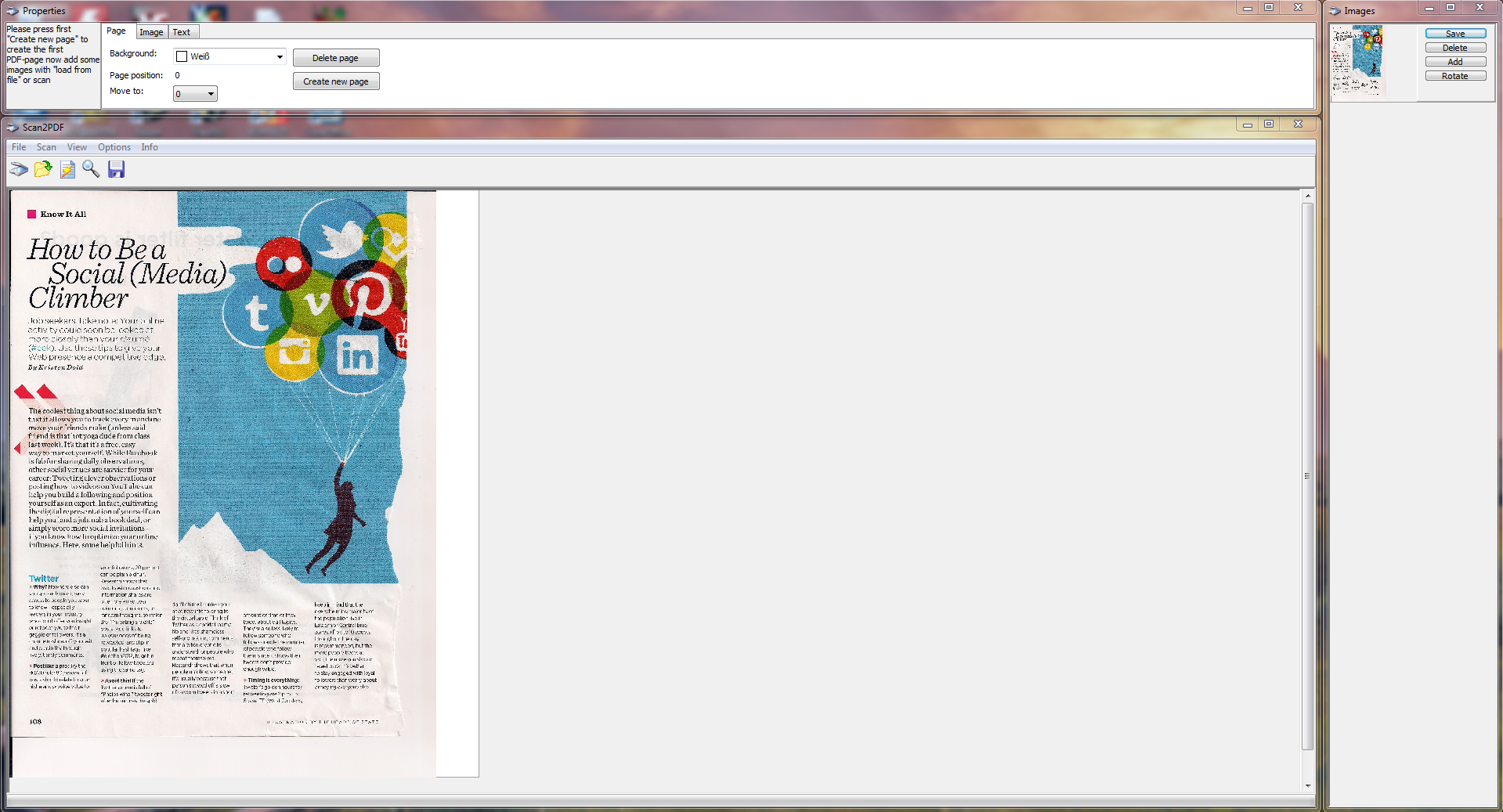
Task: Click the vertical scrollbar down arrow
Action: tap(1307, 785)
